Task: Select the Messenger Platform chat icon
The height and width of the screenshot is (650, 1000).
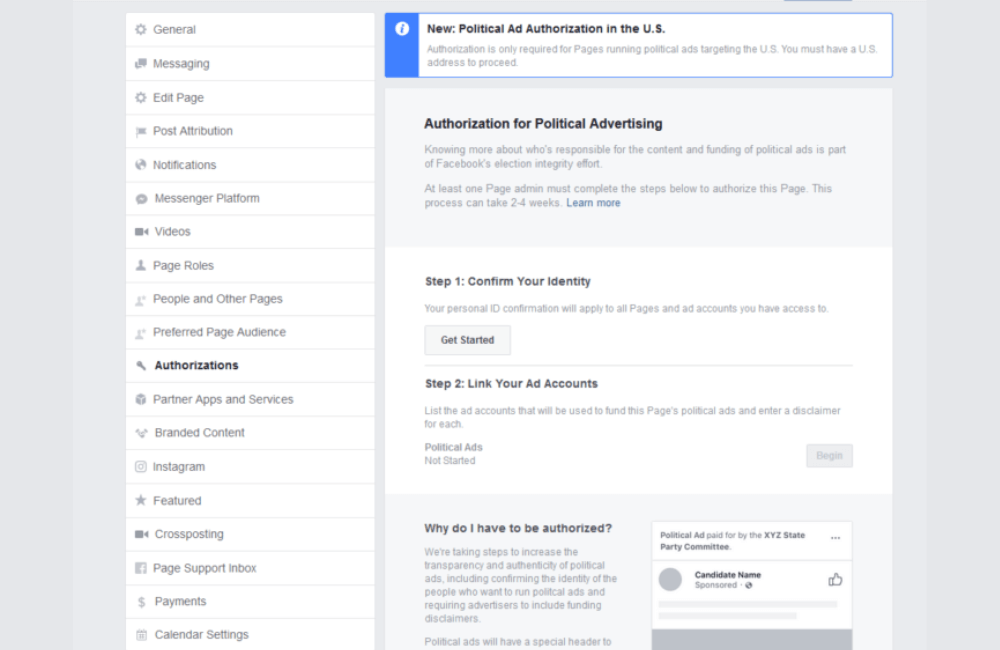Action: tap(140, 198)
